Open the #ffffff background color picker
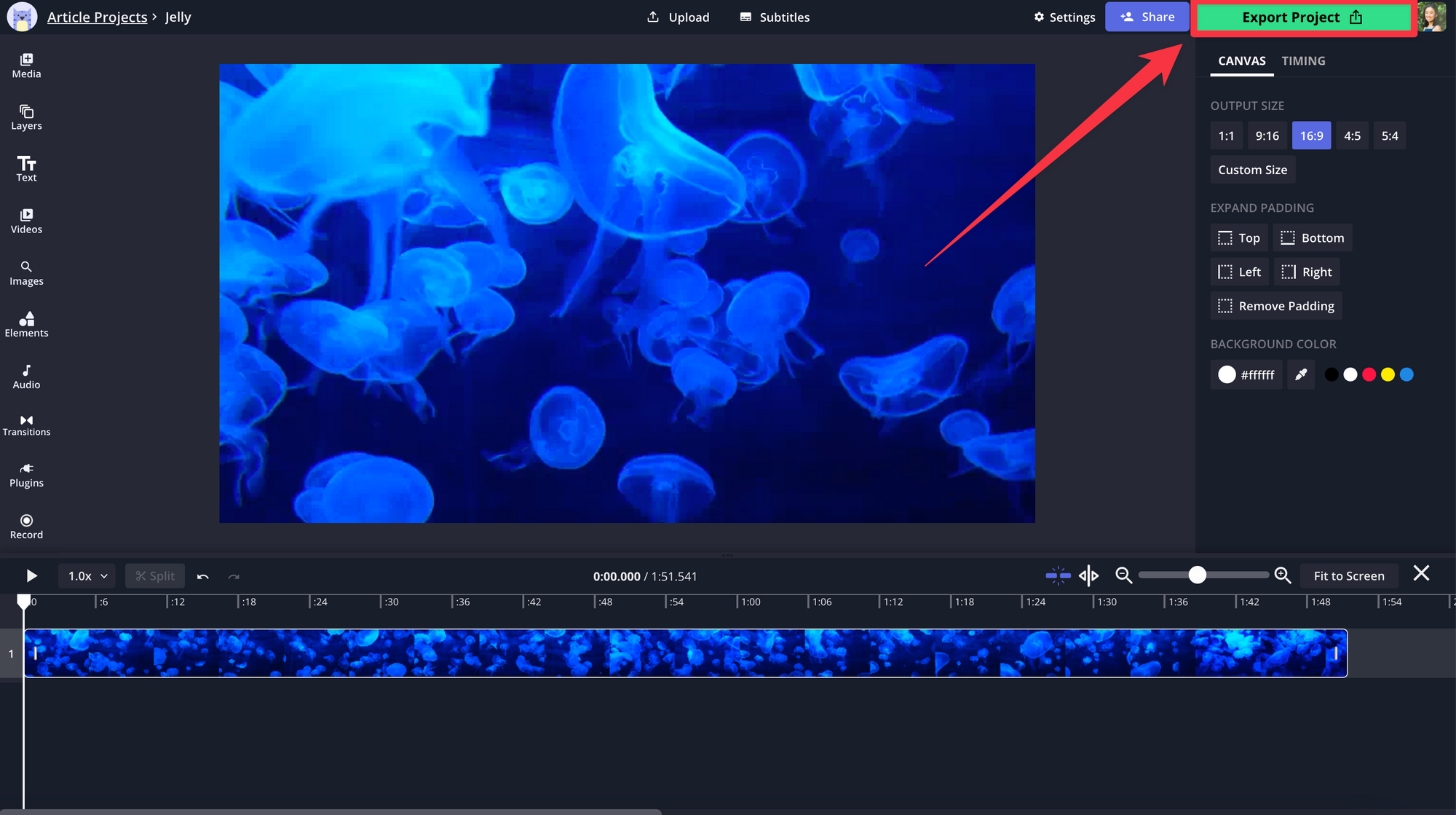 coord(1246,375)
